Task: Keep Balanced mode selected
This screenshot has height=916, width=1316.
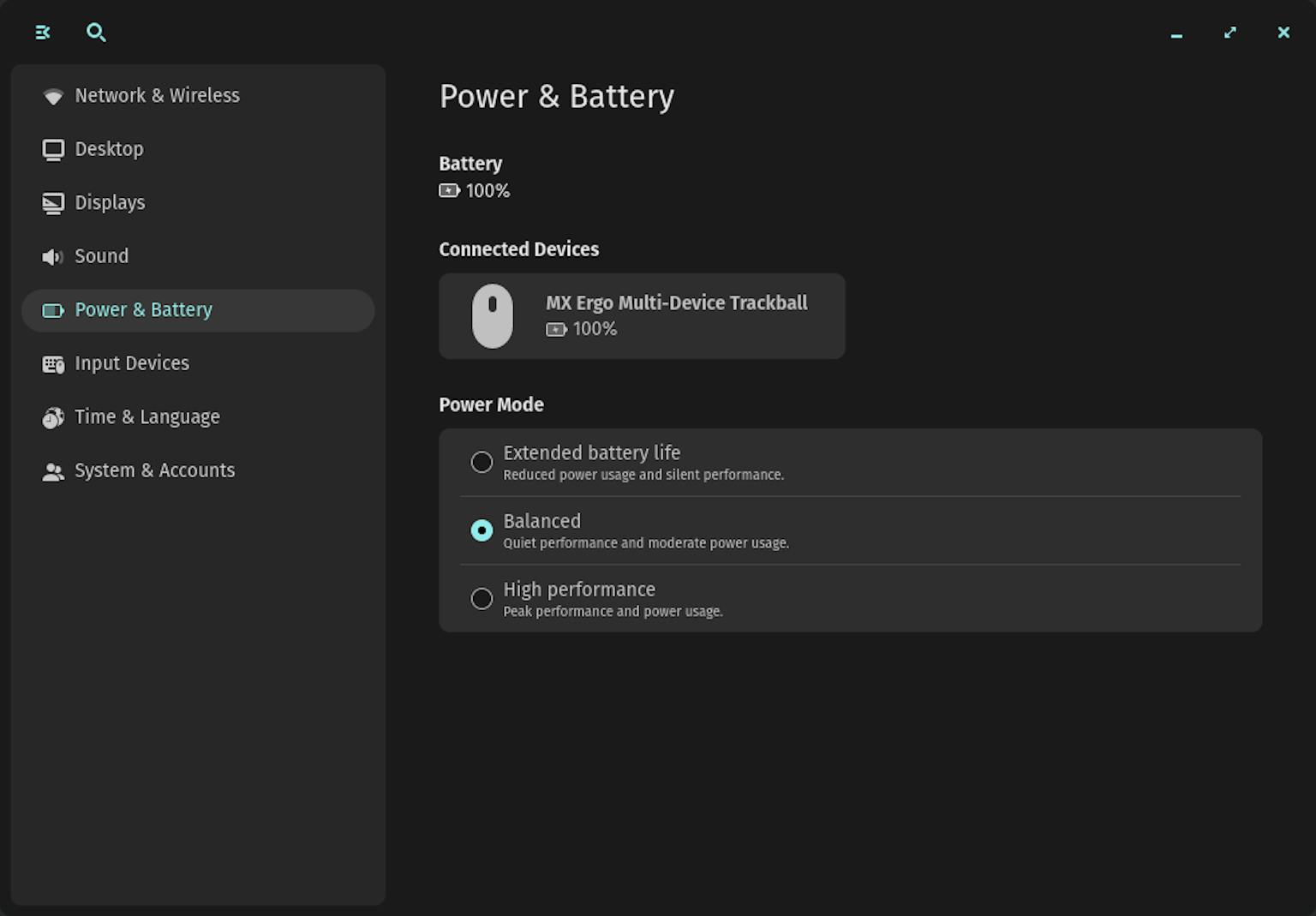Action: click(x=482, y=530)
